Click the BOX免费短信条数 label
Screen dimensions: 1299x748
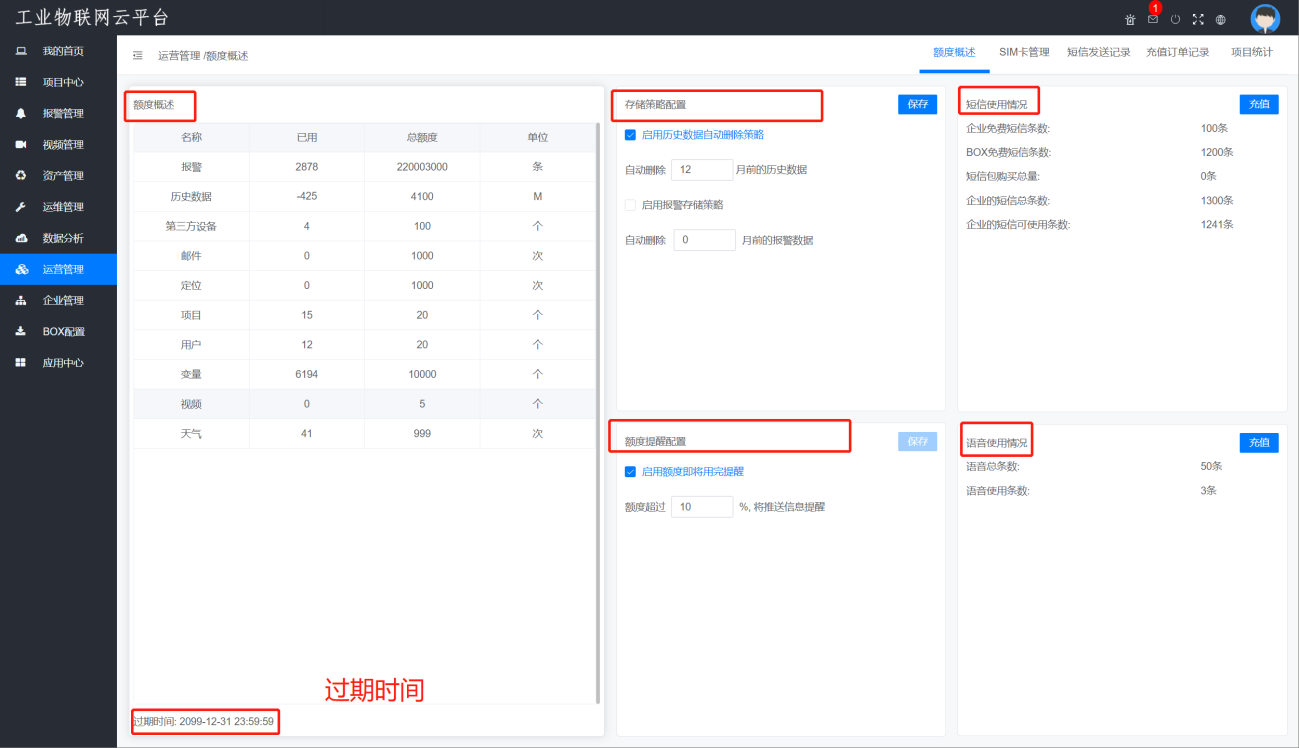1008,152
